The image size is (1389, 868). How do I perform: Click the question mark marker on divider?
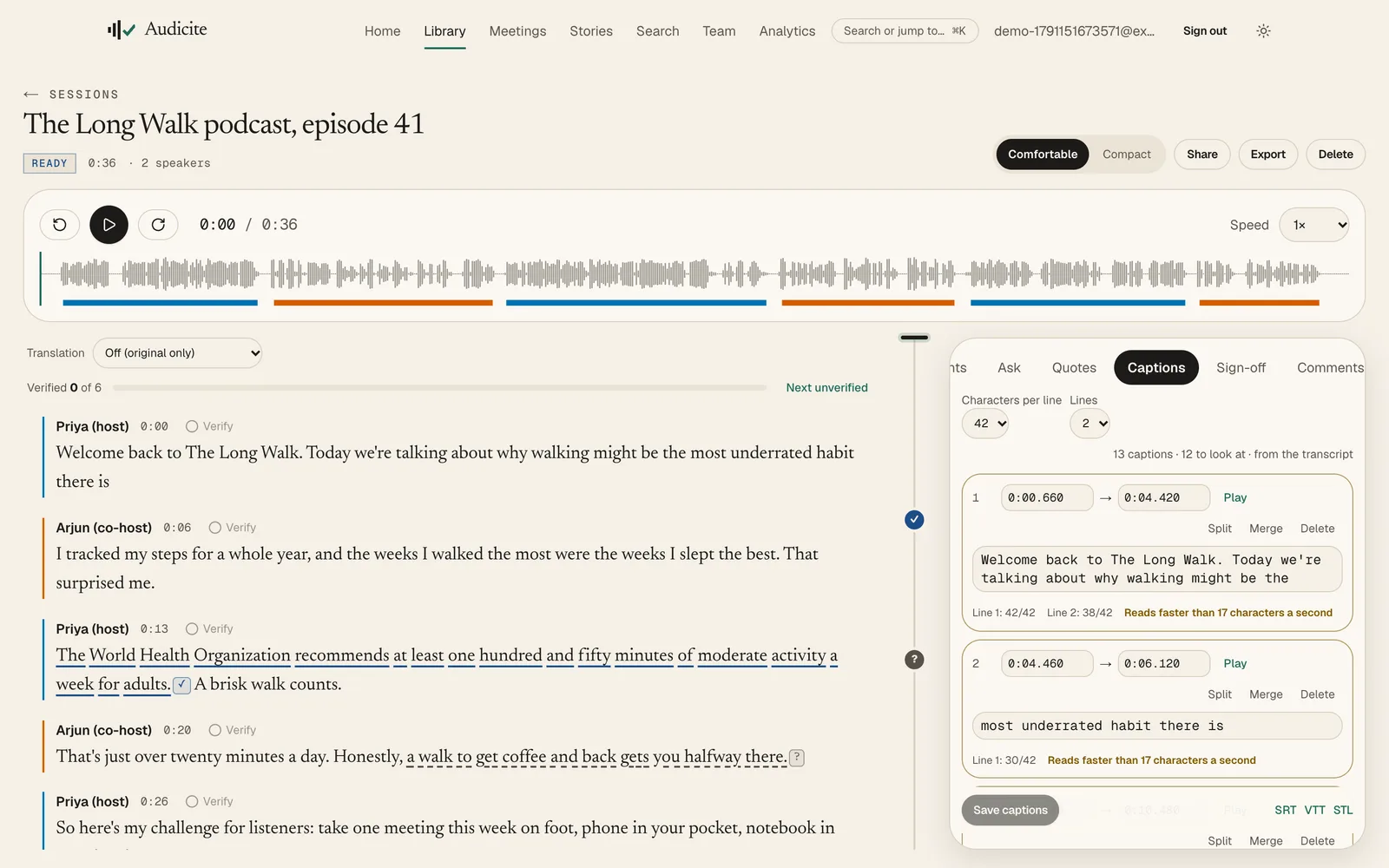[914, 660]
